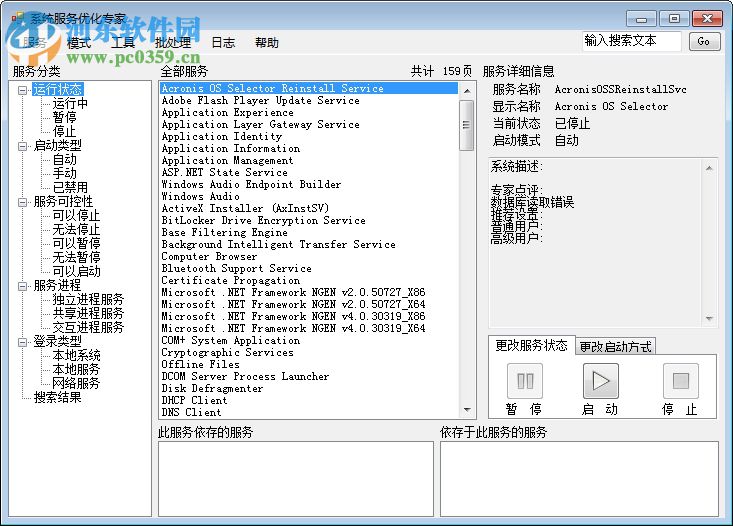Open the 模式 menu
The image size is (733, 526).
tap(79, 43)
